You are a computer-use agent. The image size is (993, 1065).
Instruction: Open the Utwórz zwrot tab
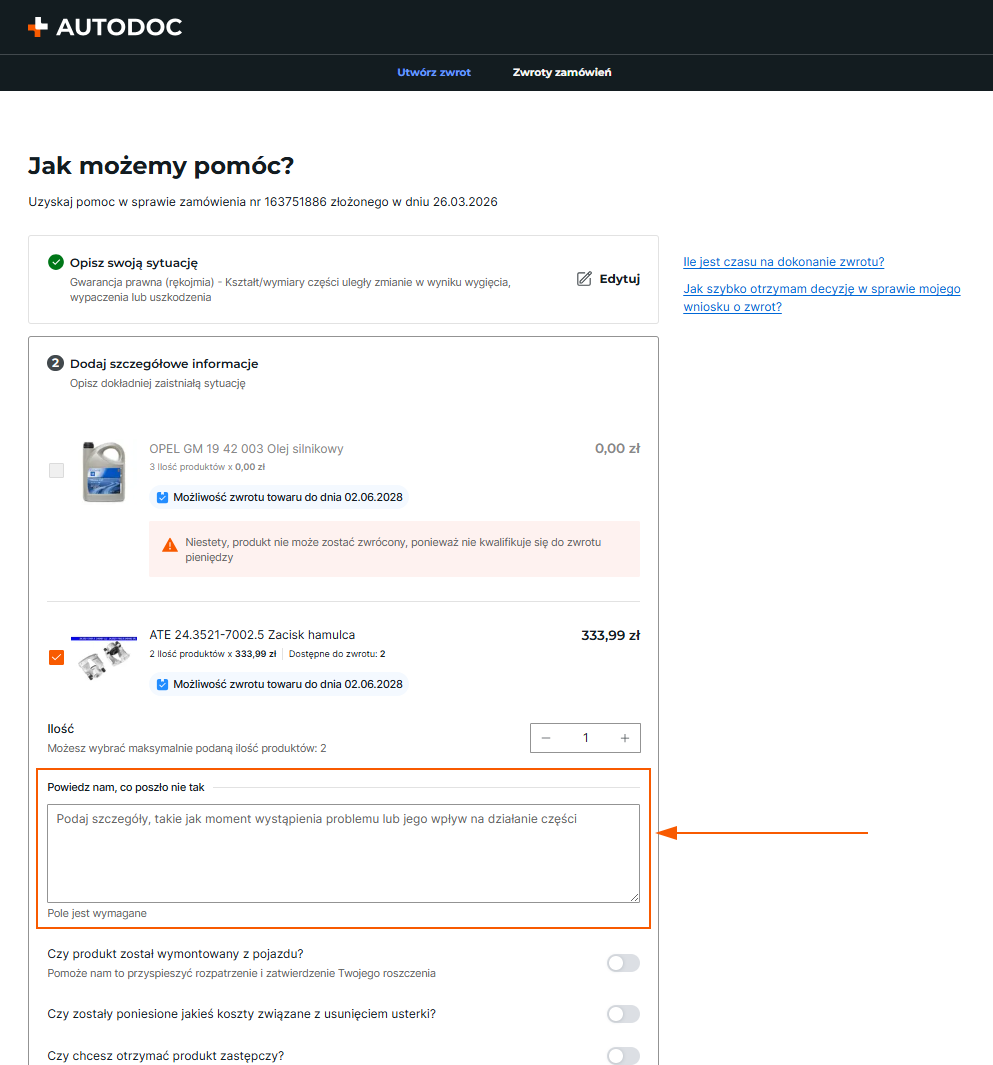click(434, 72)
